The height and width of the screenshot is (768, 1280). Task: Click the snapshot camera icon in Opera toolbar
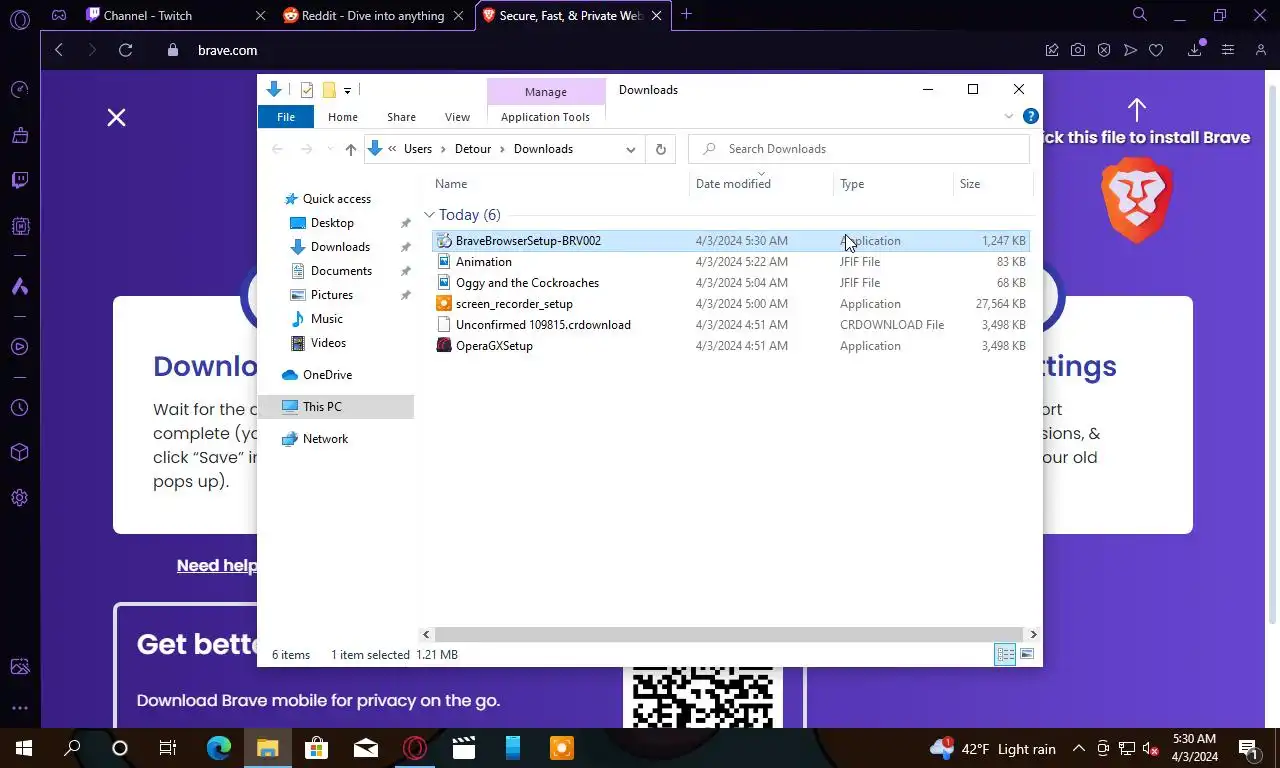pyautogui.click(x=1078, y=50)
